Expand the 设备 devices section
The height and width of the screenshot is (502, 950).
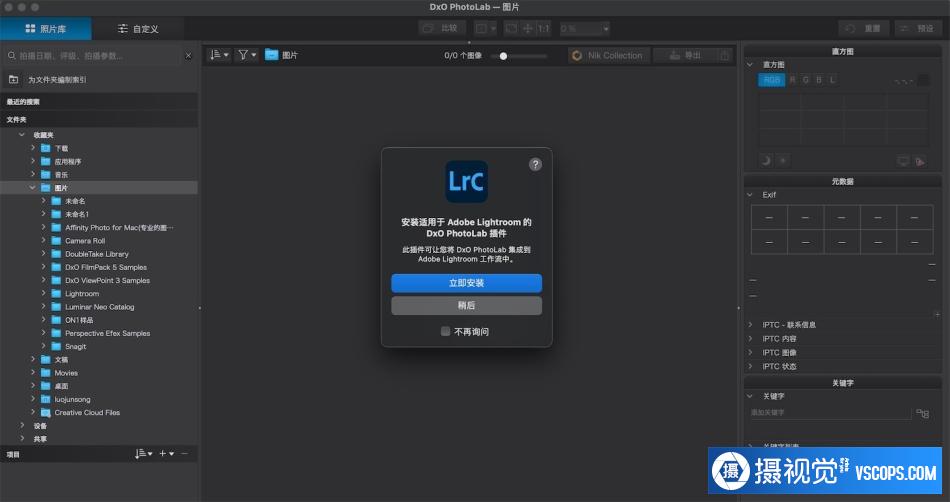22,426
